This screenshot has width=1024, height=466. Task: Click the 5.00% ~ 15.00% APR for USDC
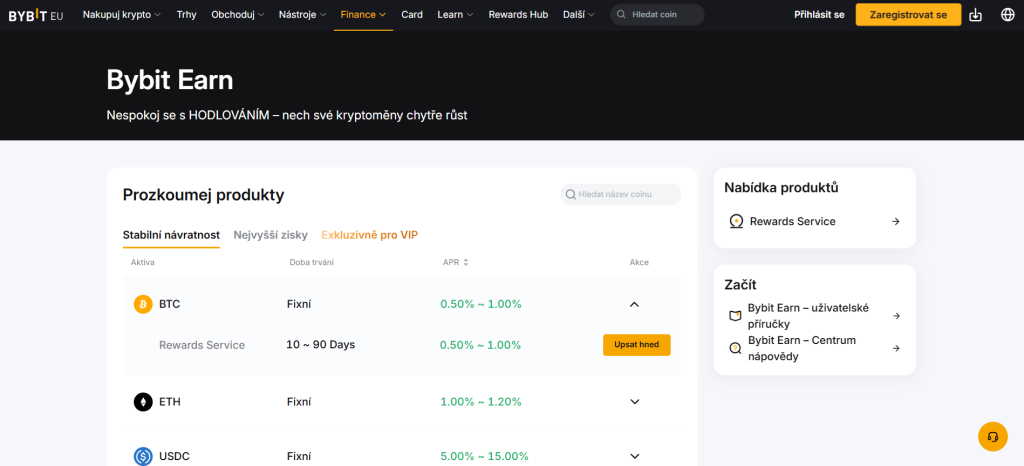click(484, 456)
